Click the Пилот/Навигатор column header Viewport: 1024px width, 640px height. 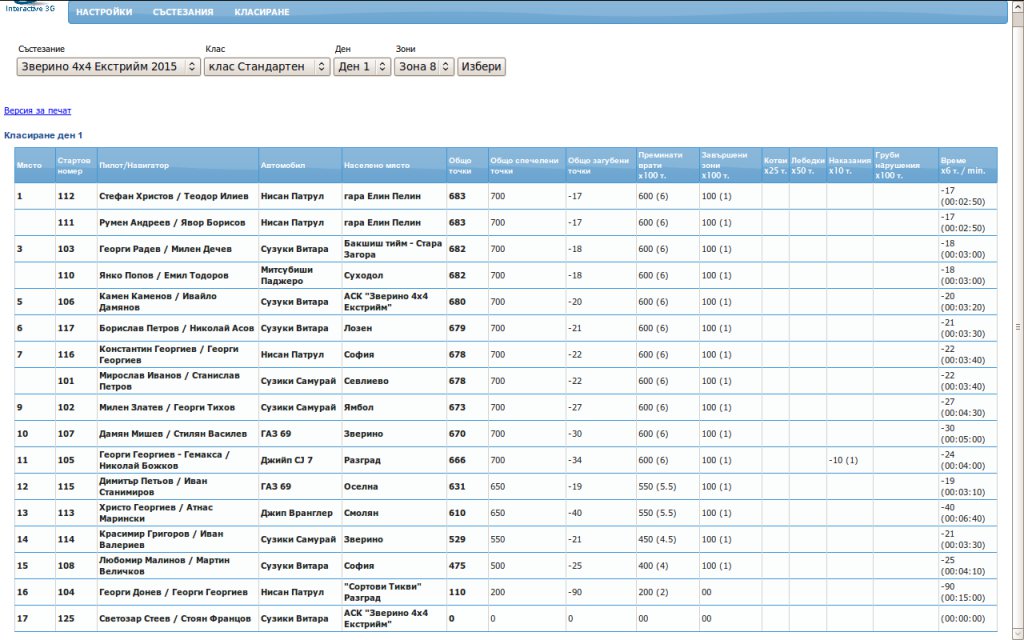tap(134, 165)
